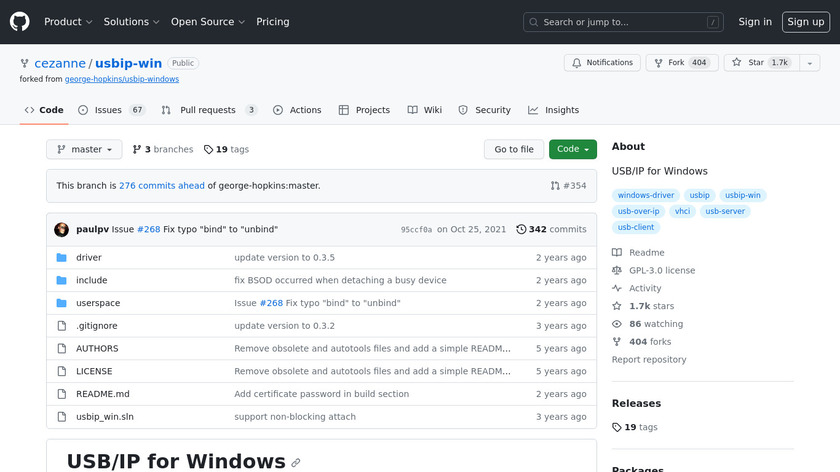Fork the repository with Fork button
Image resolution: width=840 pixels, height=472 pixels.
(x=682, y=63)
